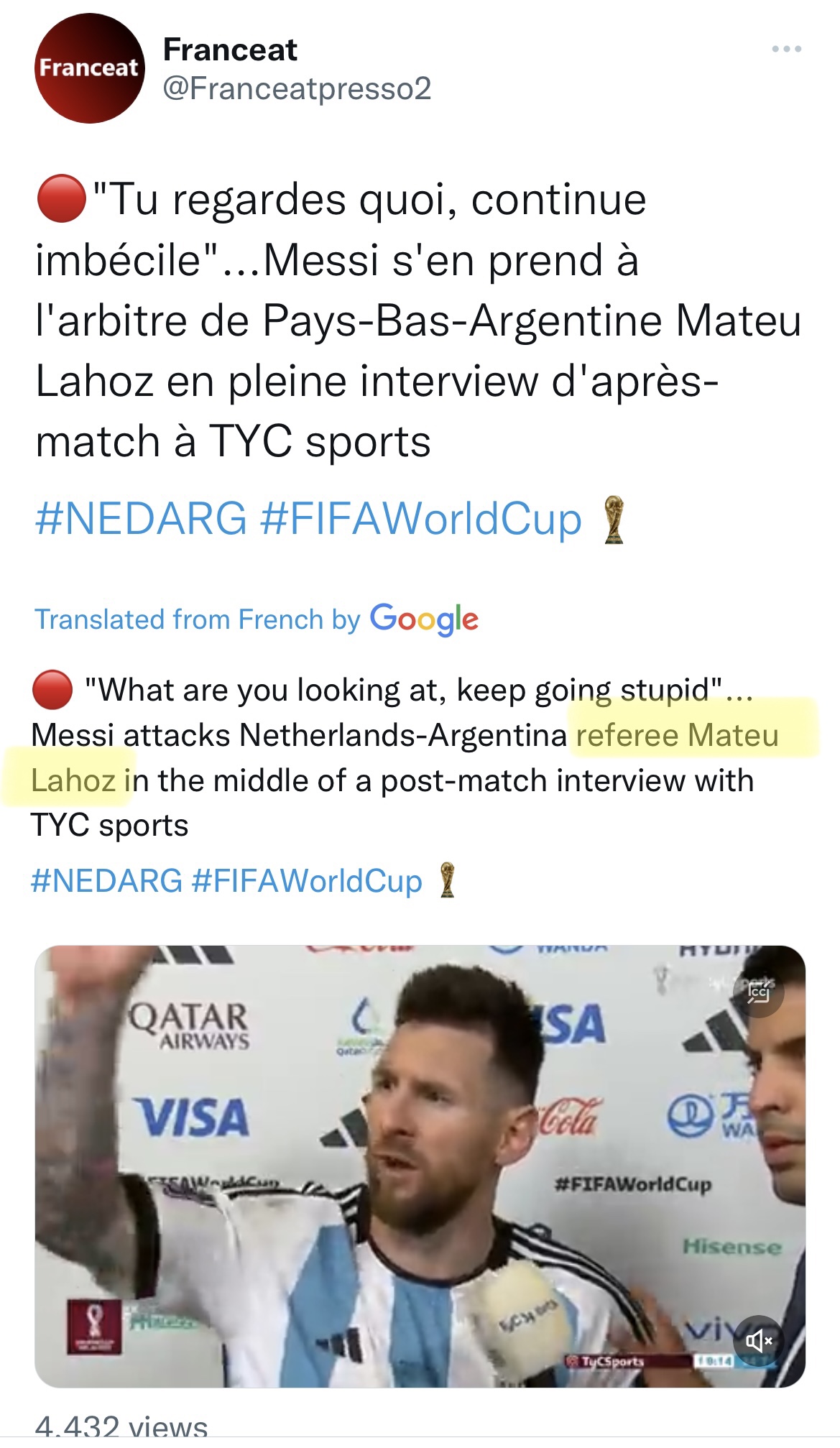Open the #FIFAWorldCup hashtag in the translated text
Viewport: 840px width, 1448px height.
307,881
